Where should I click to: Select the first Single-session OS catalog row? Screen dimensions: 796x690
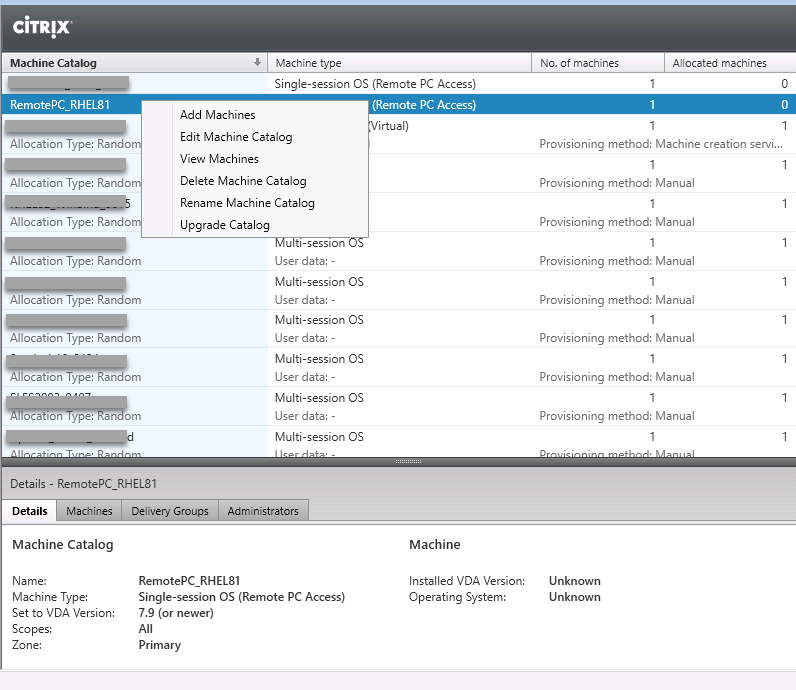pos(400,84)
